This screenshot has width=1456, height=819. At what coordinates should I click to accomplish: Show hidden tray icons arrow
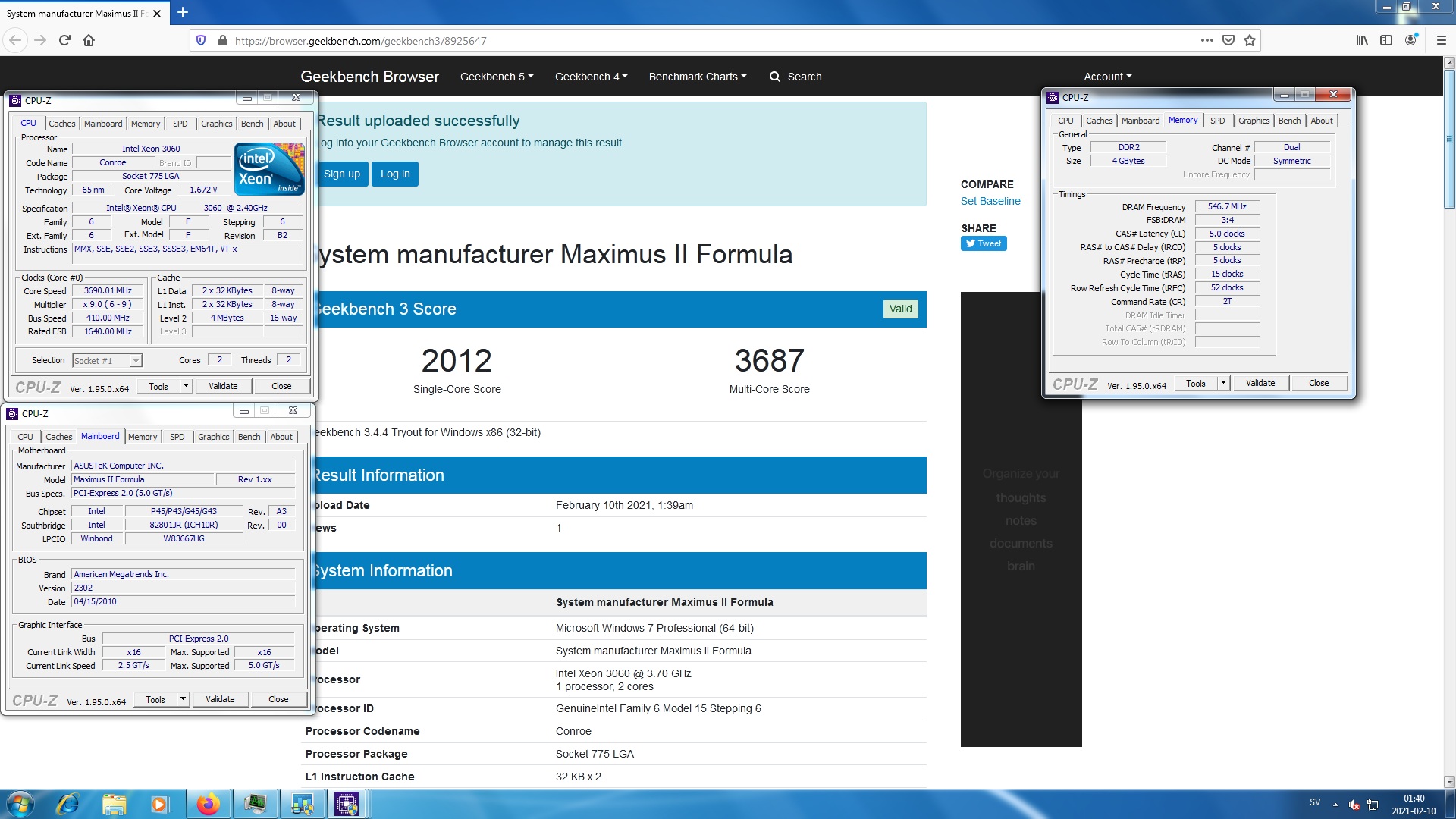click(x=1335, y=805)
